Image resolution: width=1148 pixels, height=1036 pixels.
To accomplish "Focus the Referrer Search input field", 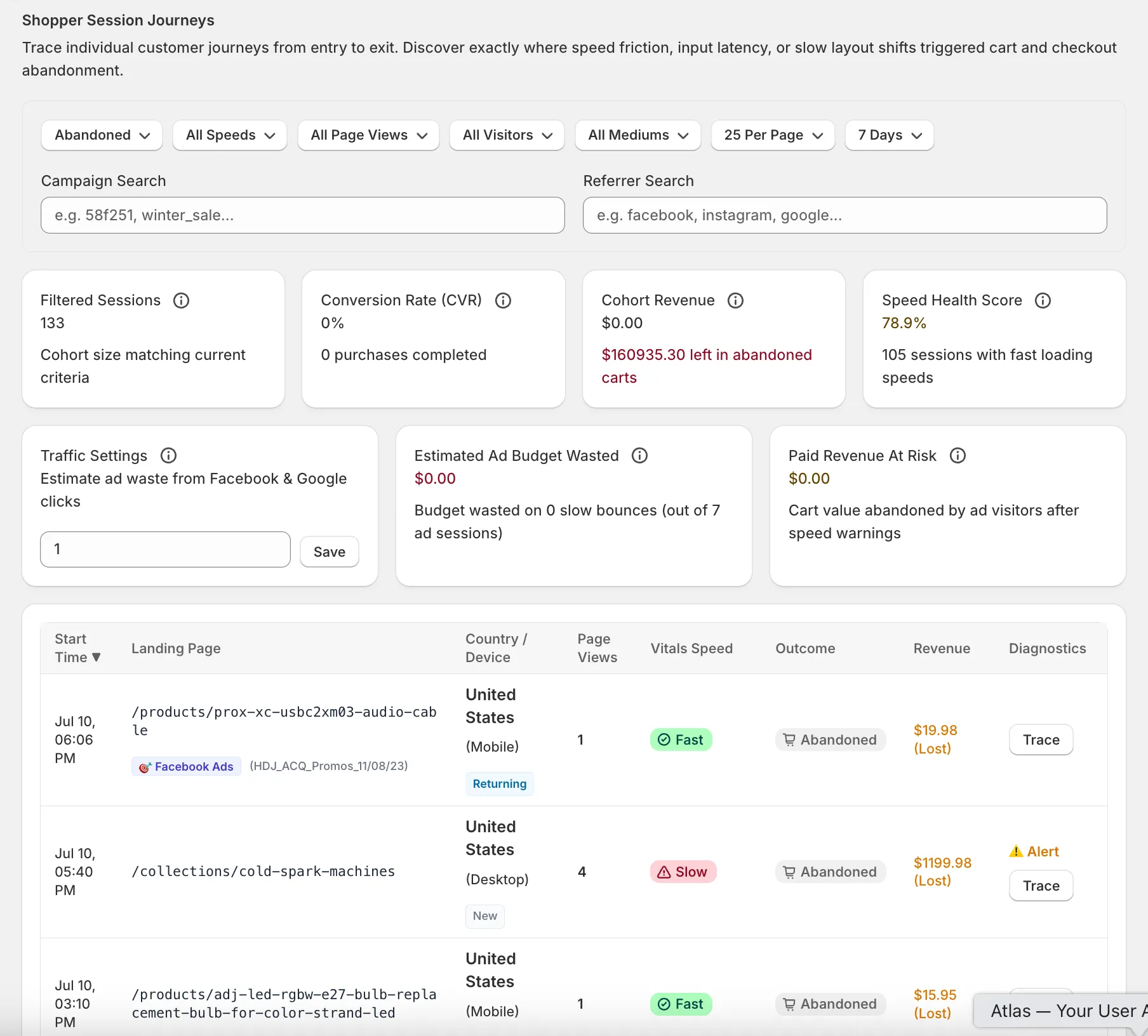I will (844, 215).
